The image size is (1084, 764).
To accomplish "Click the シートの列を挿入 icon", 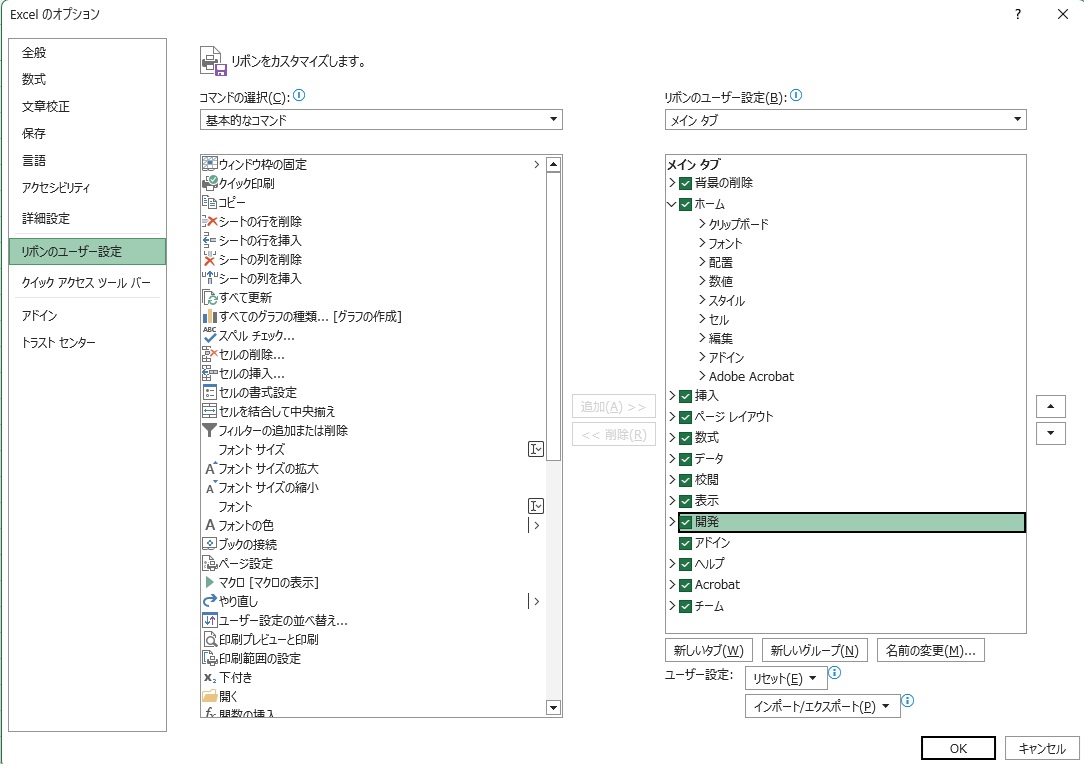I will [x=209, y=278].
